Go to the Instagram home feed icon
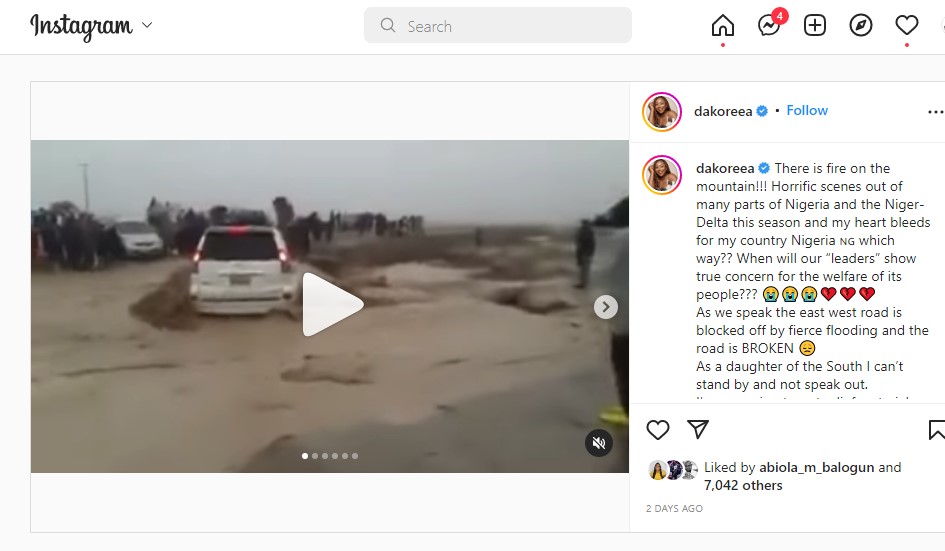Screen dimensions: 945x551 point(723,25)
